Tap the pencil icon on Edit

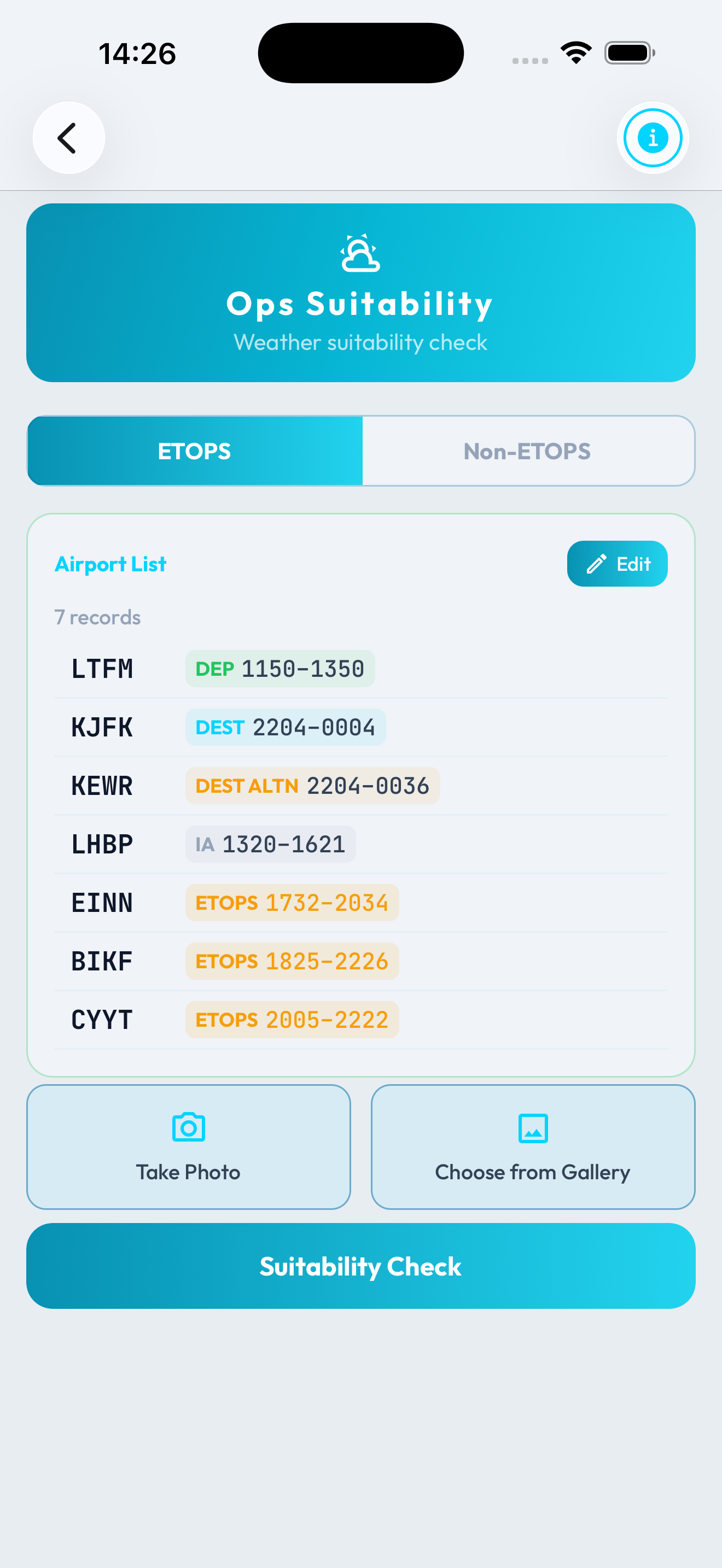[x=596, y=564]
